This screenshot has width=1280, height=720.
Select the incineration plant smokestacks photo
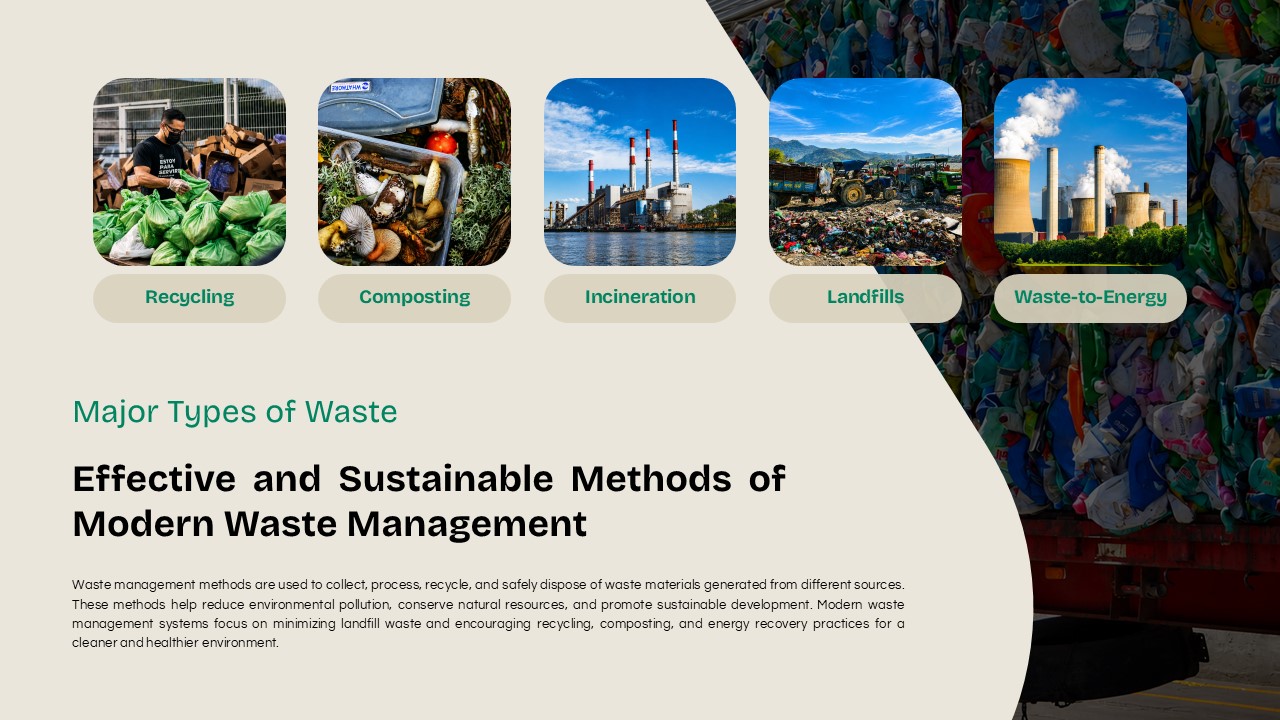[x=640, y=172]
